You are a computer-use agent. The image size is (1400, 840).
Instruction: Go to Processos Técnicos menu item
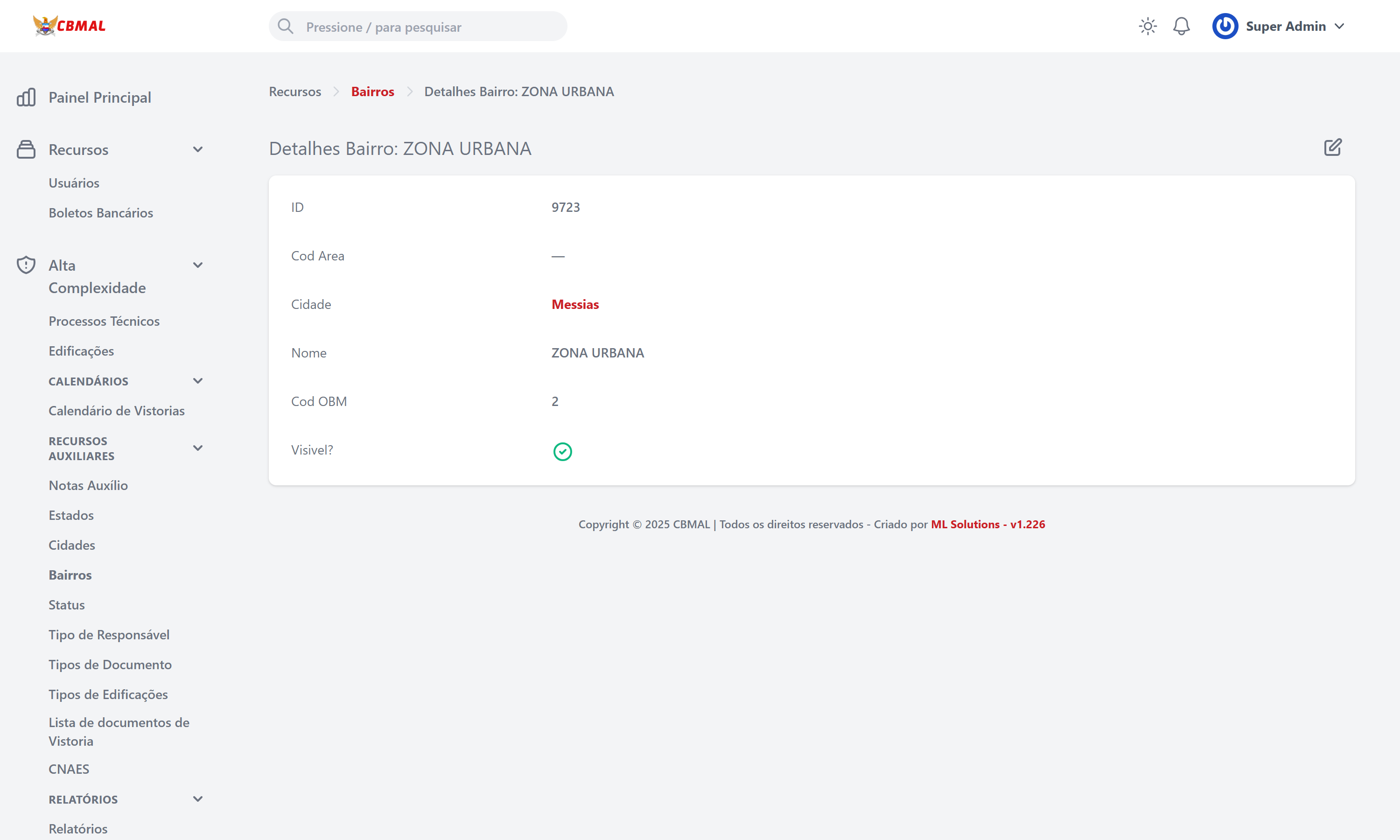tap(104, 321)
